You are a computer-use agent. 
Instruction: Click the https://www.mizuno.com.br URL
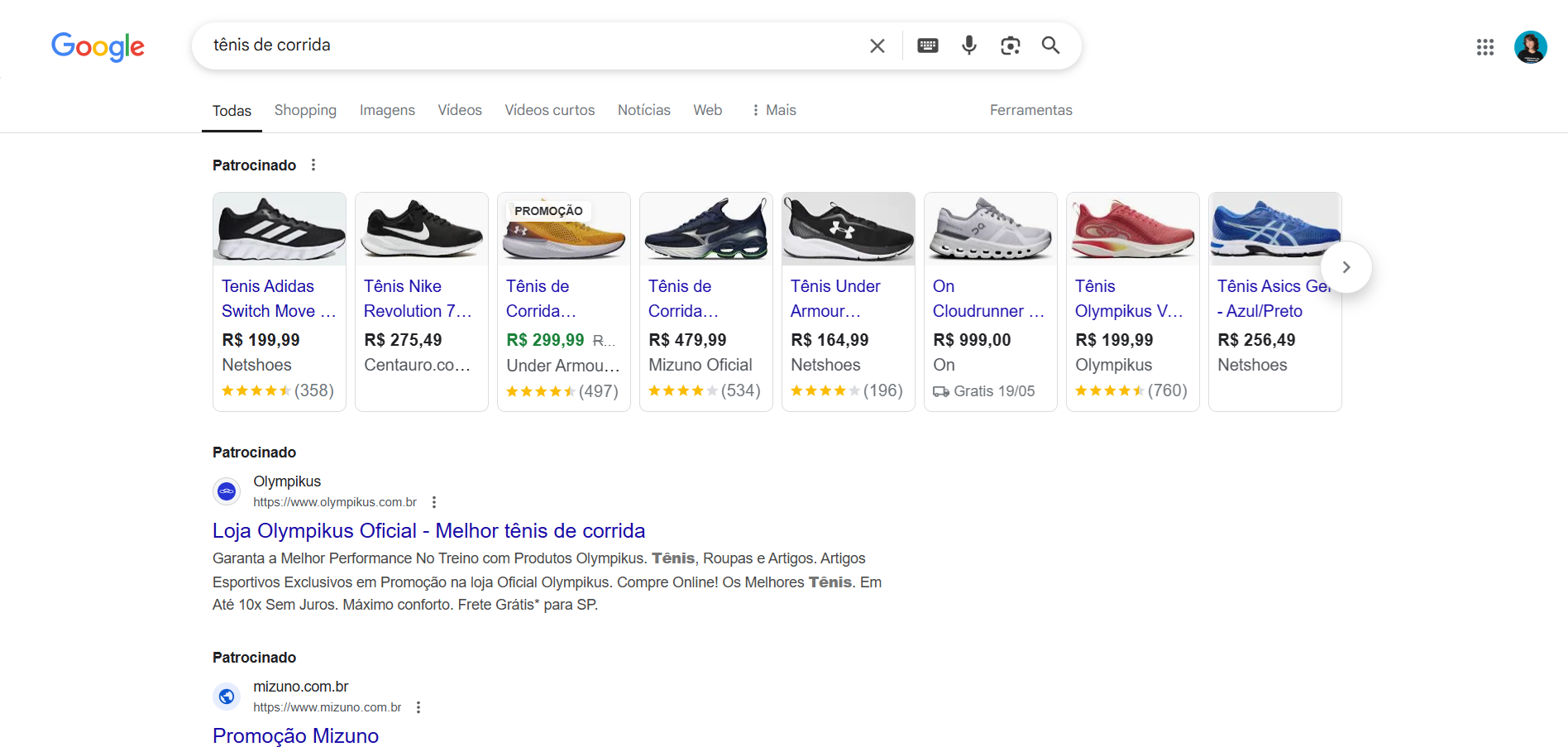(x=327, y=707)
